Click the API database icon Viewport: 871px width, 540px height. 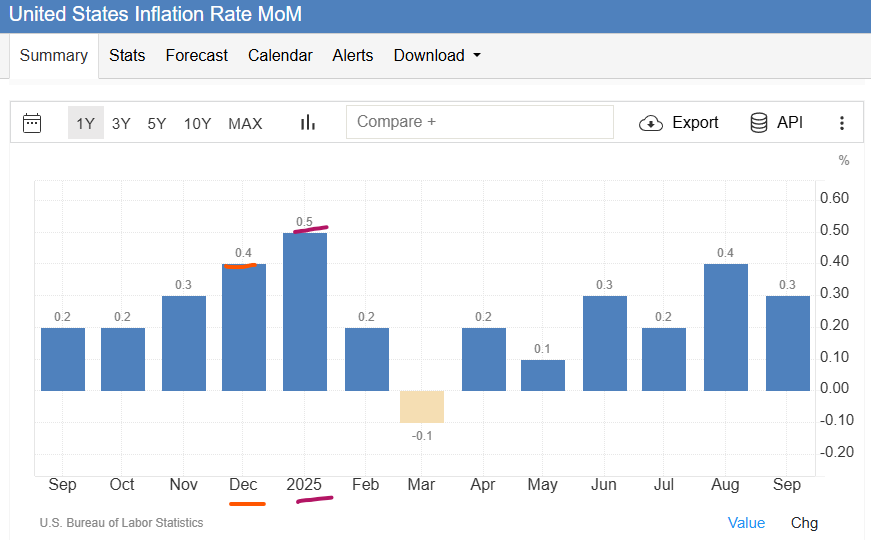click(759, 123)
